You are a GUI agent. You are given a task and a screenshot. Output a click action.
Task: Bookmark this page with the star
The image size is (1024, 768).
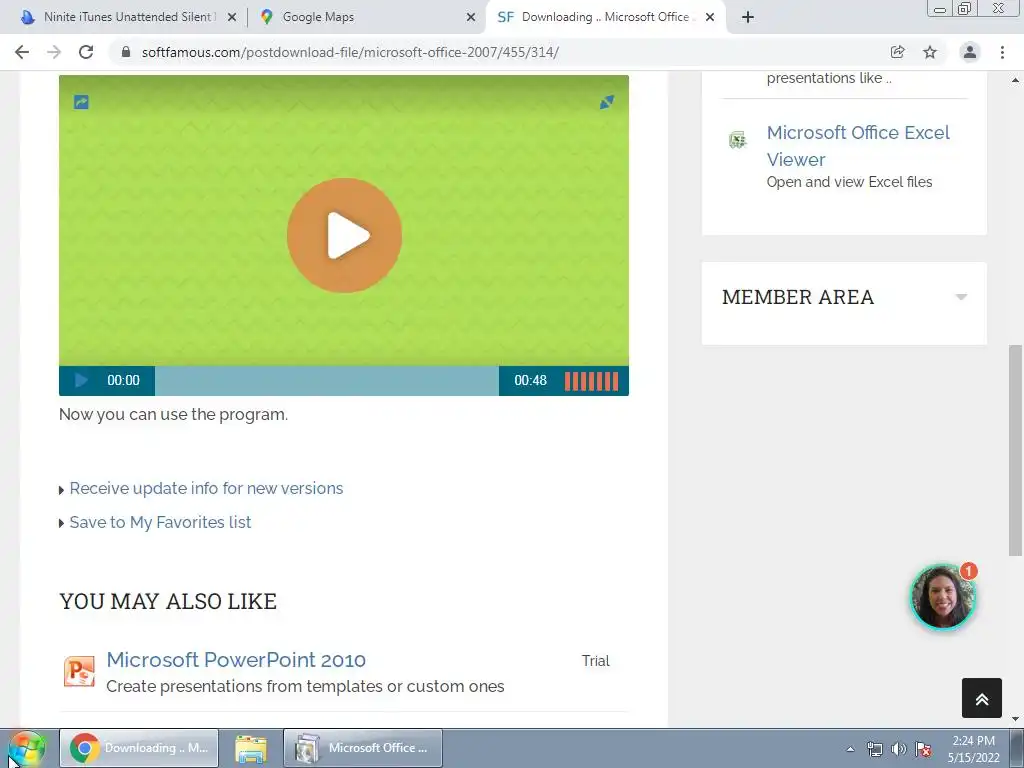930,52
